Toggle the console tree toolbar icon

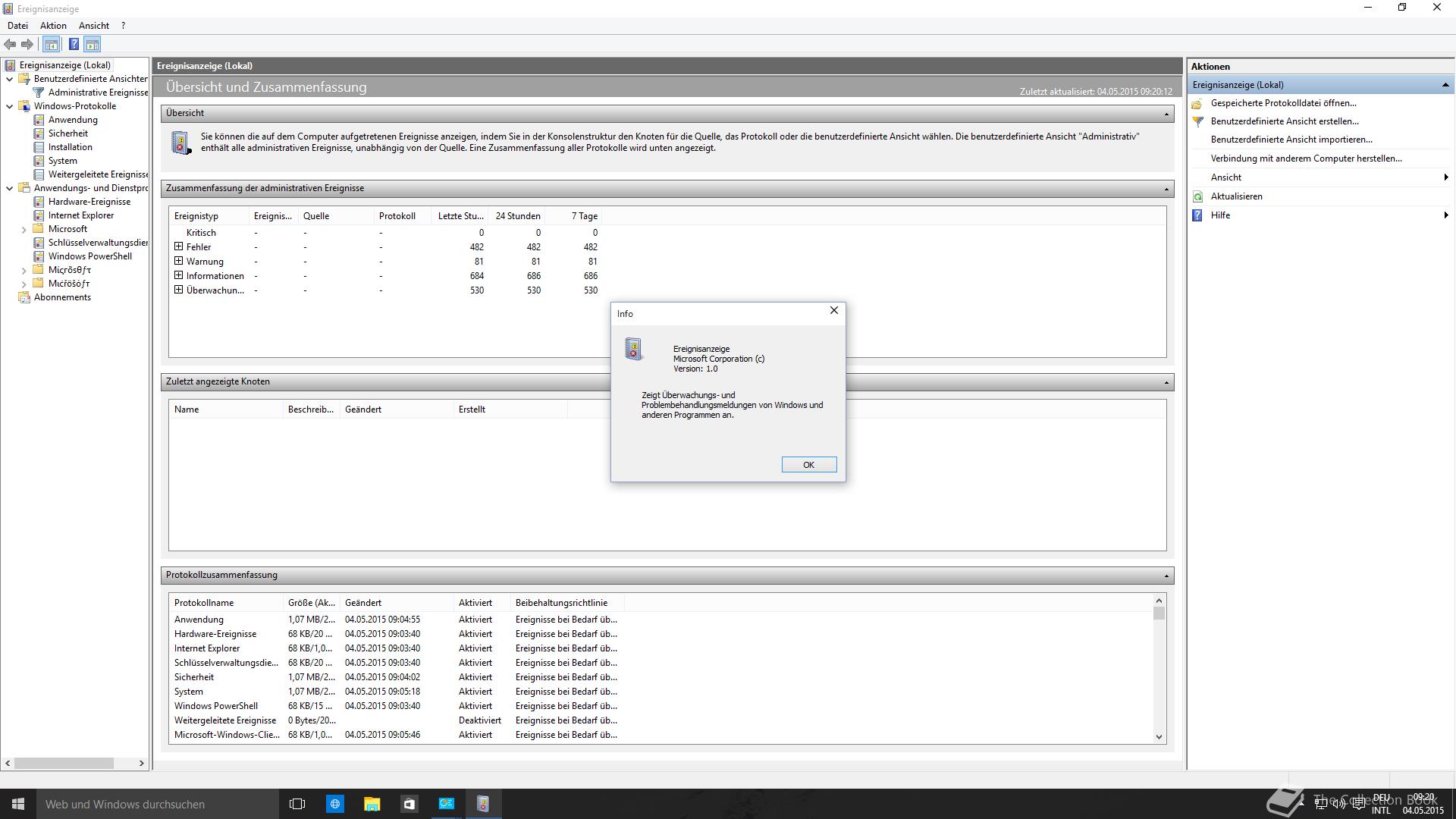pos(52,45)
